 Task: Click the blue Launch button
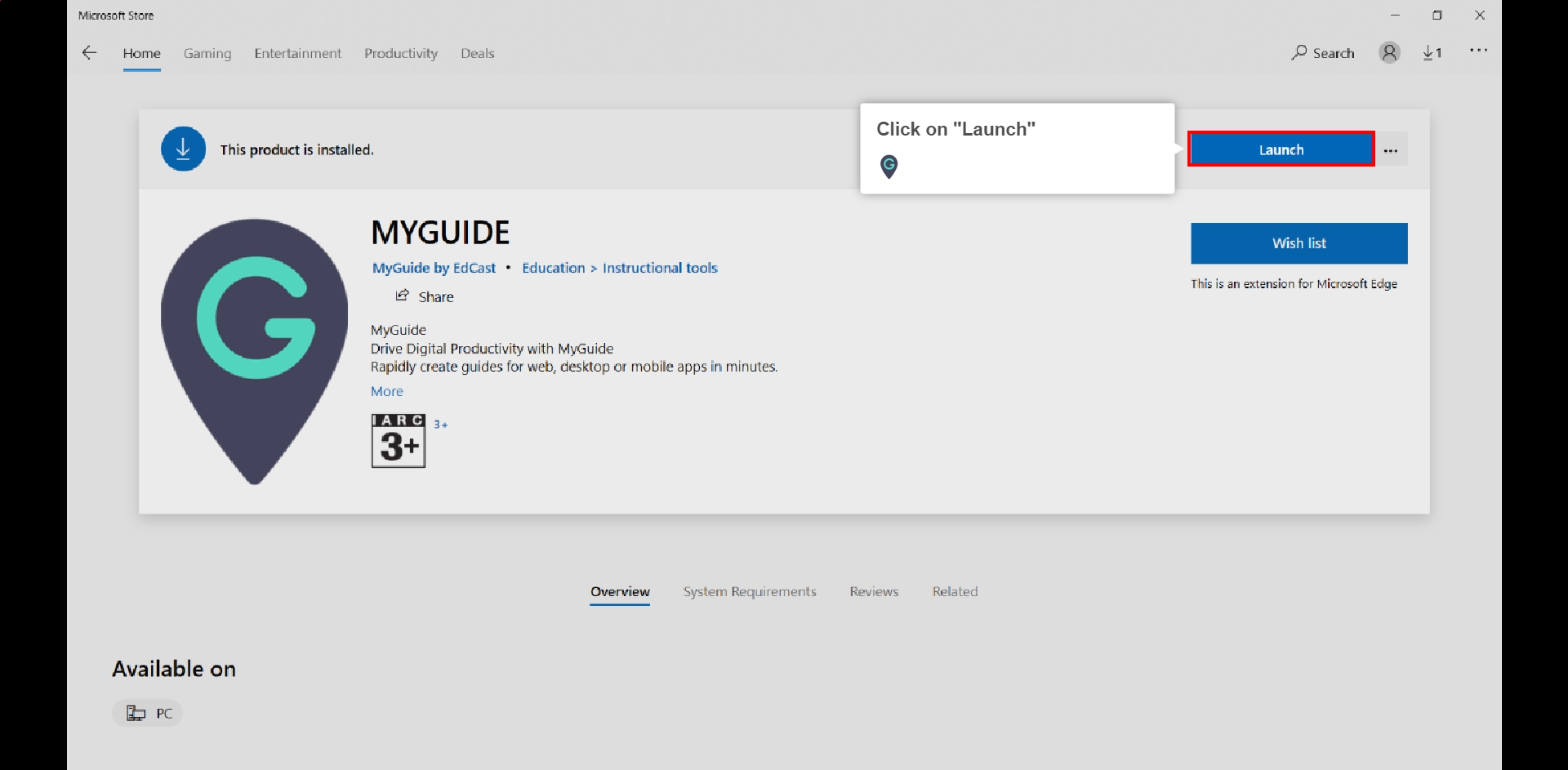pos(1281,149)
